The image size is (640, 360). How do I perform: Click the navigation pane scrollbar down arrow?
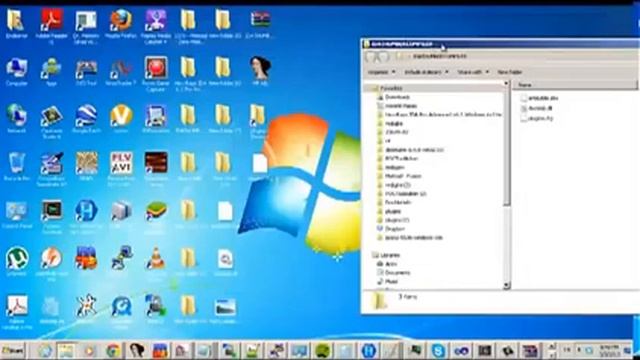click(507, 285)
